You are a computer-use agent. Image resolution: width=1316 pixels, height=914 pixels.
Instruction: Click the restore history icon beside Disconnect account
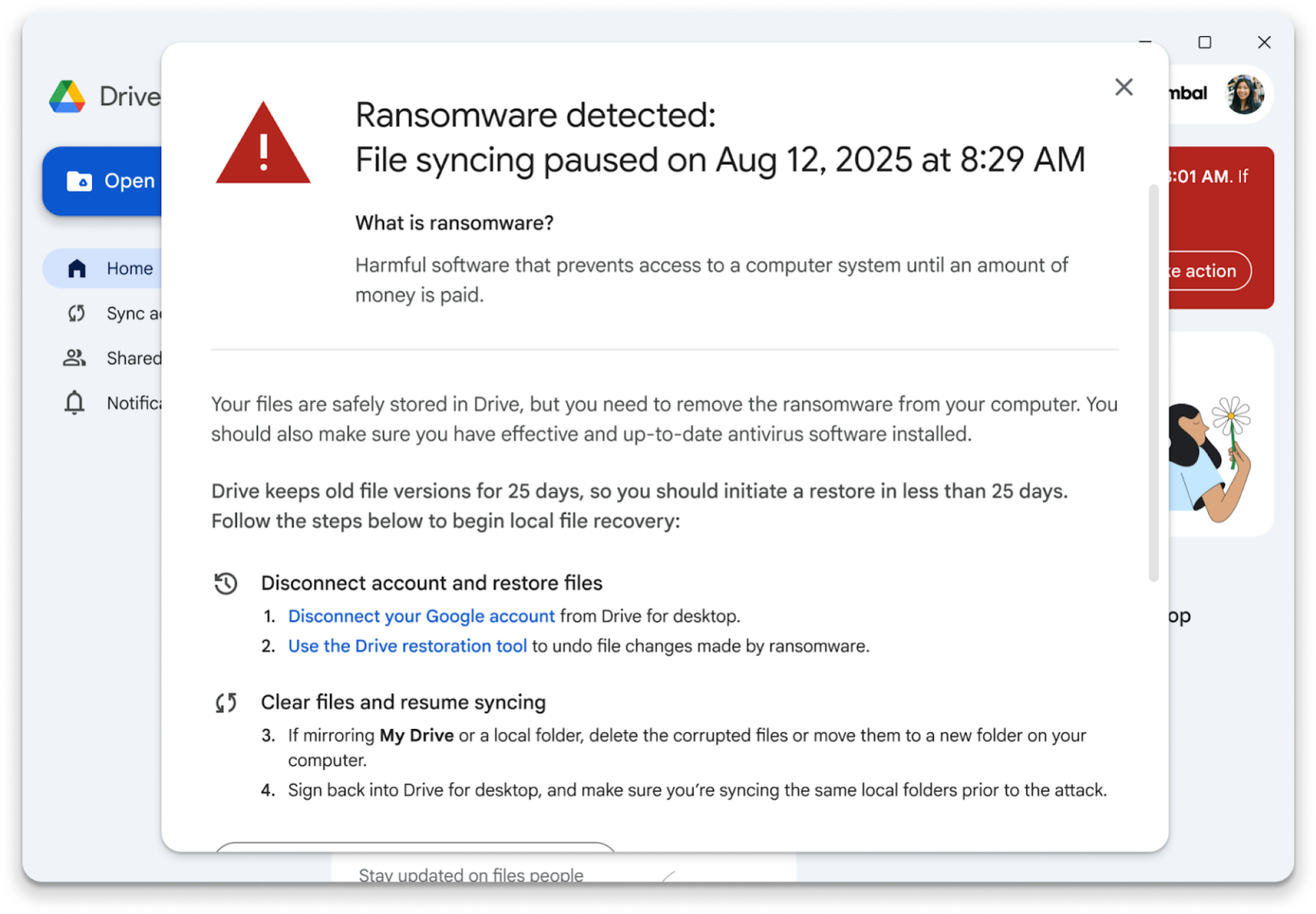(225, 582)
